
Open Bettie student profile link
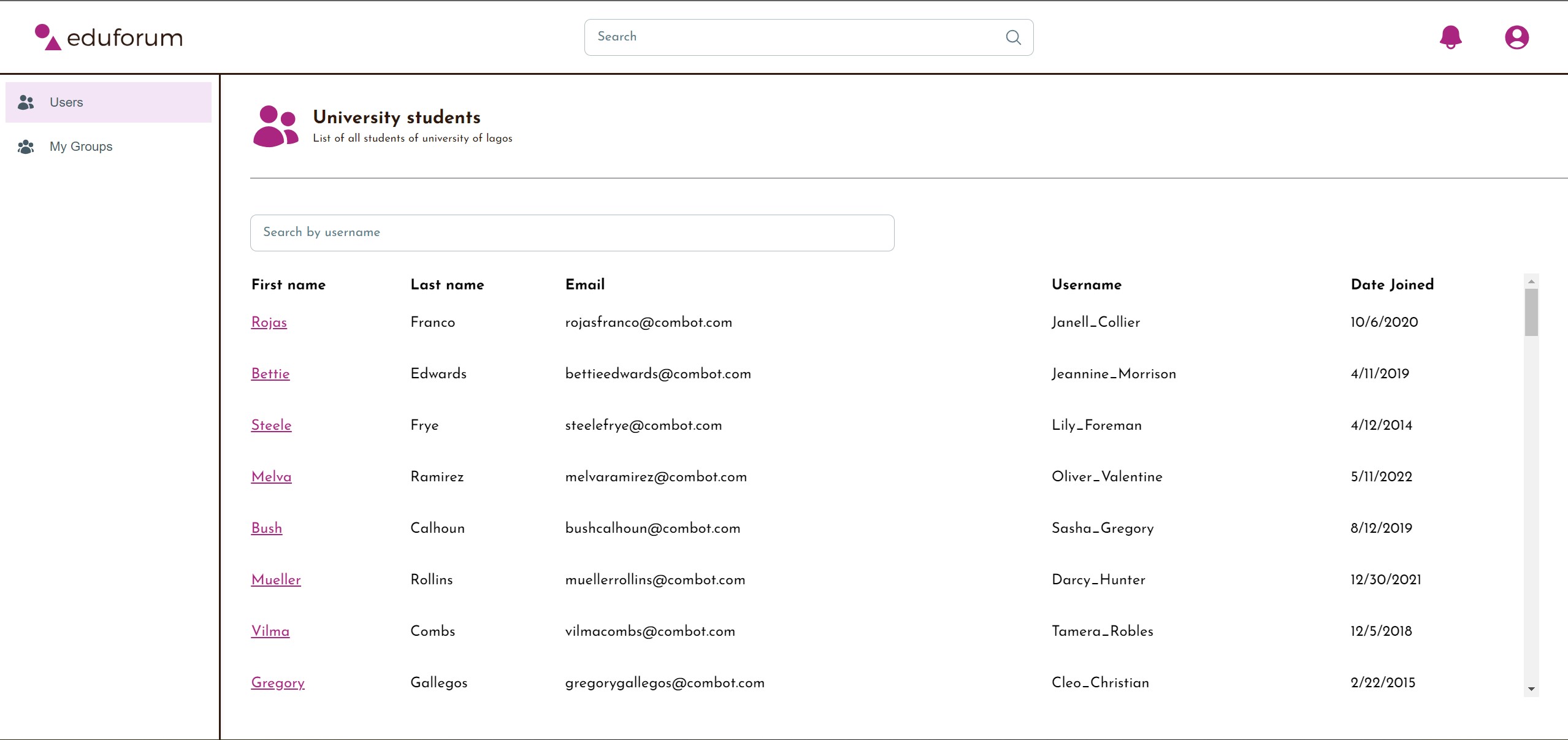pos(270,374)
